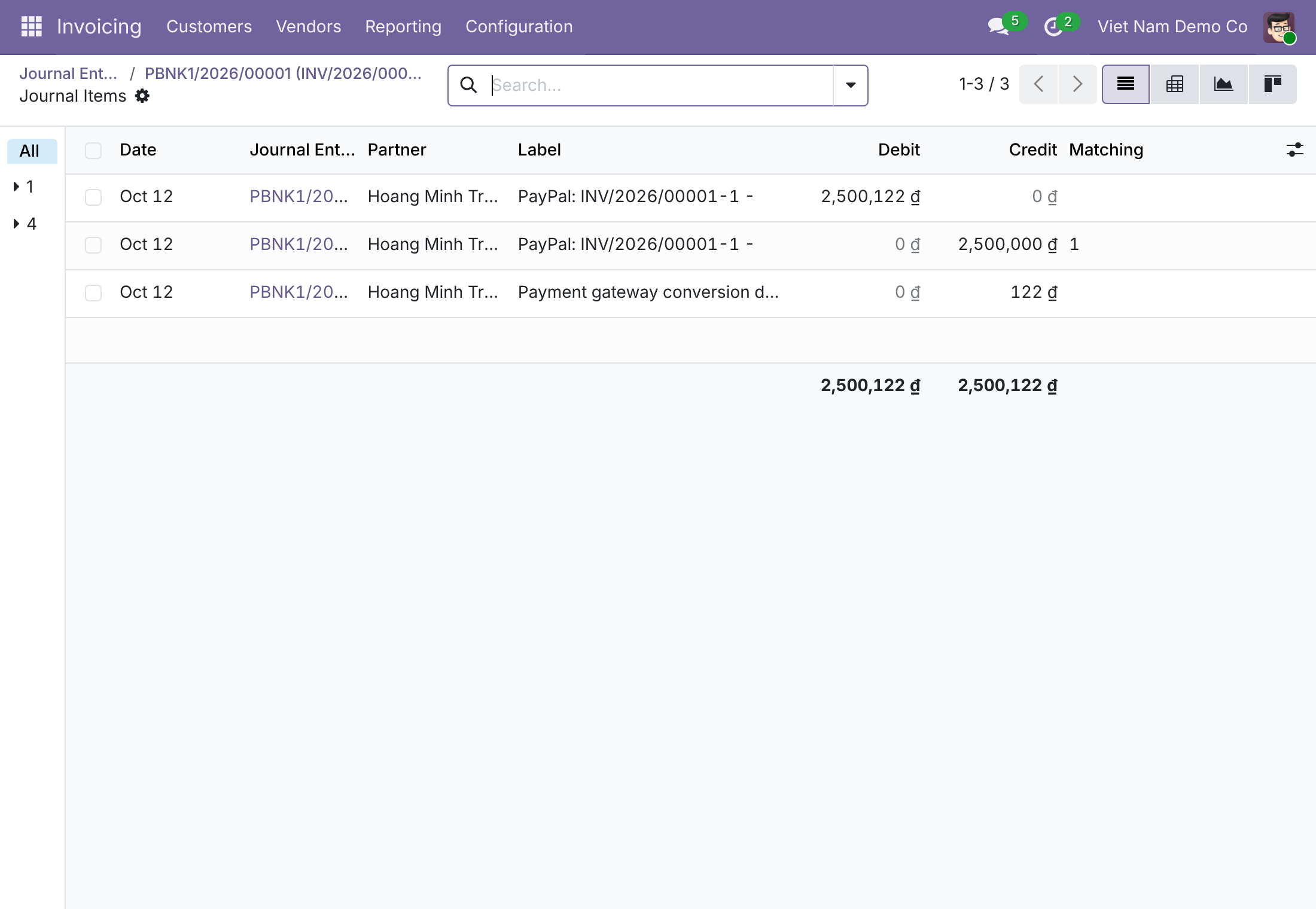Sort by Partner column header
The width and height of the screenshot is (1316, 909).
[x=397, y=150]
